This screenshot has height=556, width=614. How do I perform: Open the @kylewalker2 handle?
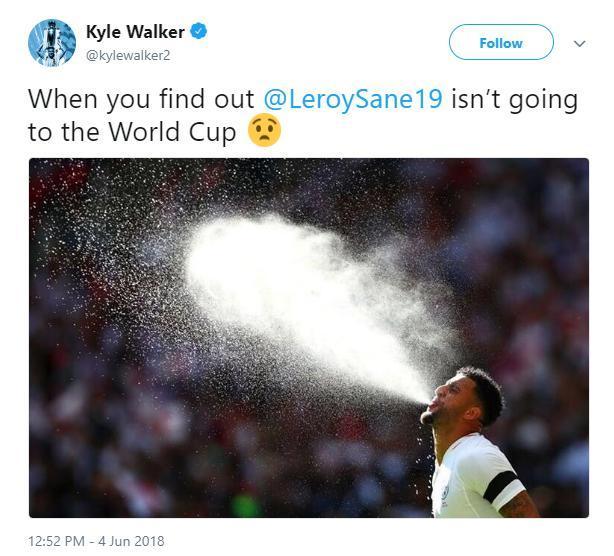point(128,56)
